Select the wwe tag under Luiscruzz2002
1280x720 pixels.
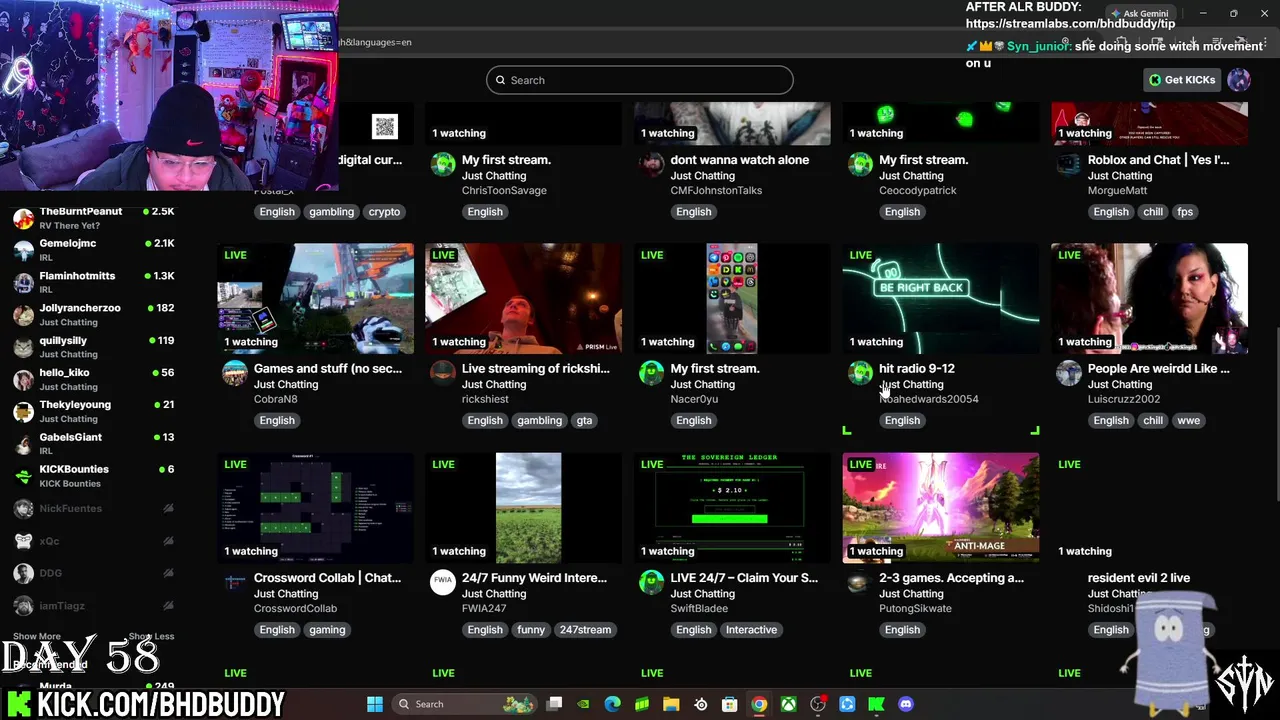[1188, 420]
